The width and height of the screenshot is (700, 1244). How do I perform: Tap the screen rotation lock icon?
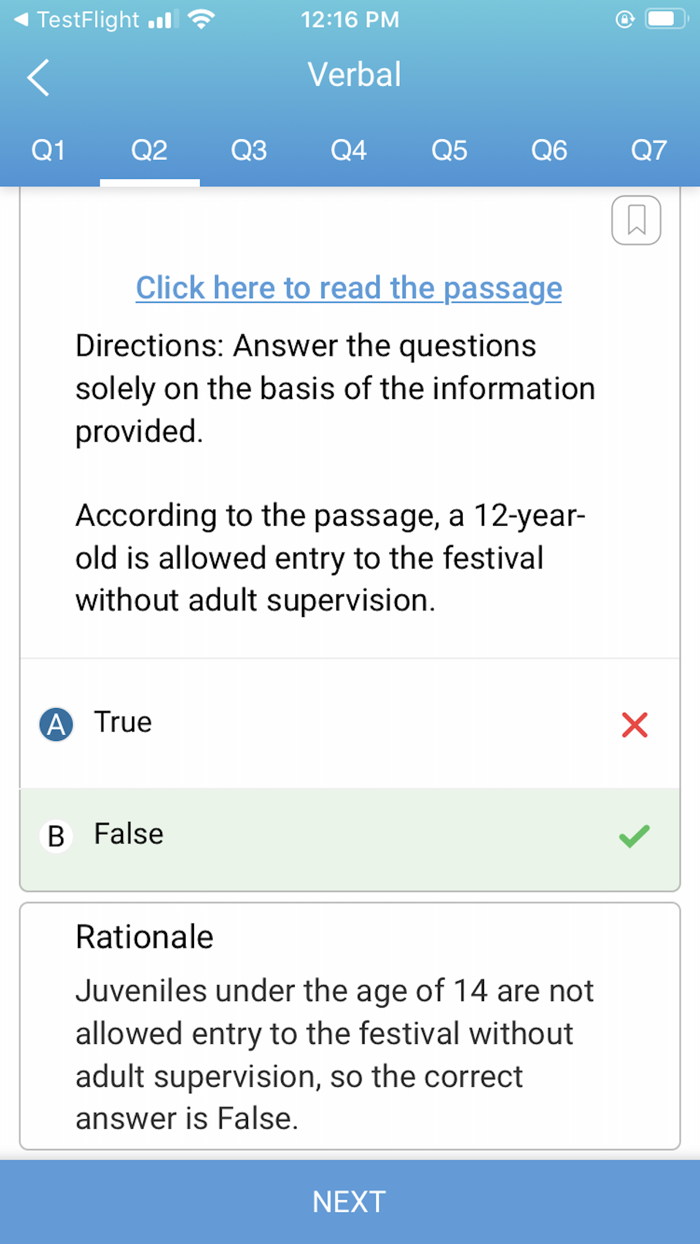pyautogui.click(x=625, y=20)
